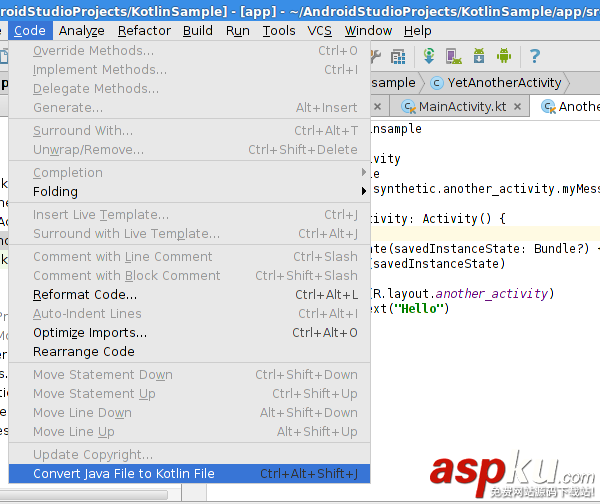The image size is (600, 504).
Task: Open the Refactor menu
Action: (x=144, y=31)
